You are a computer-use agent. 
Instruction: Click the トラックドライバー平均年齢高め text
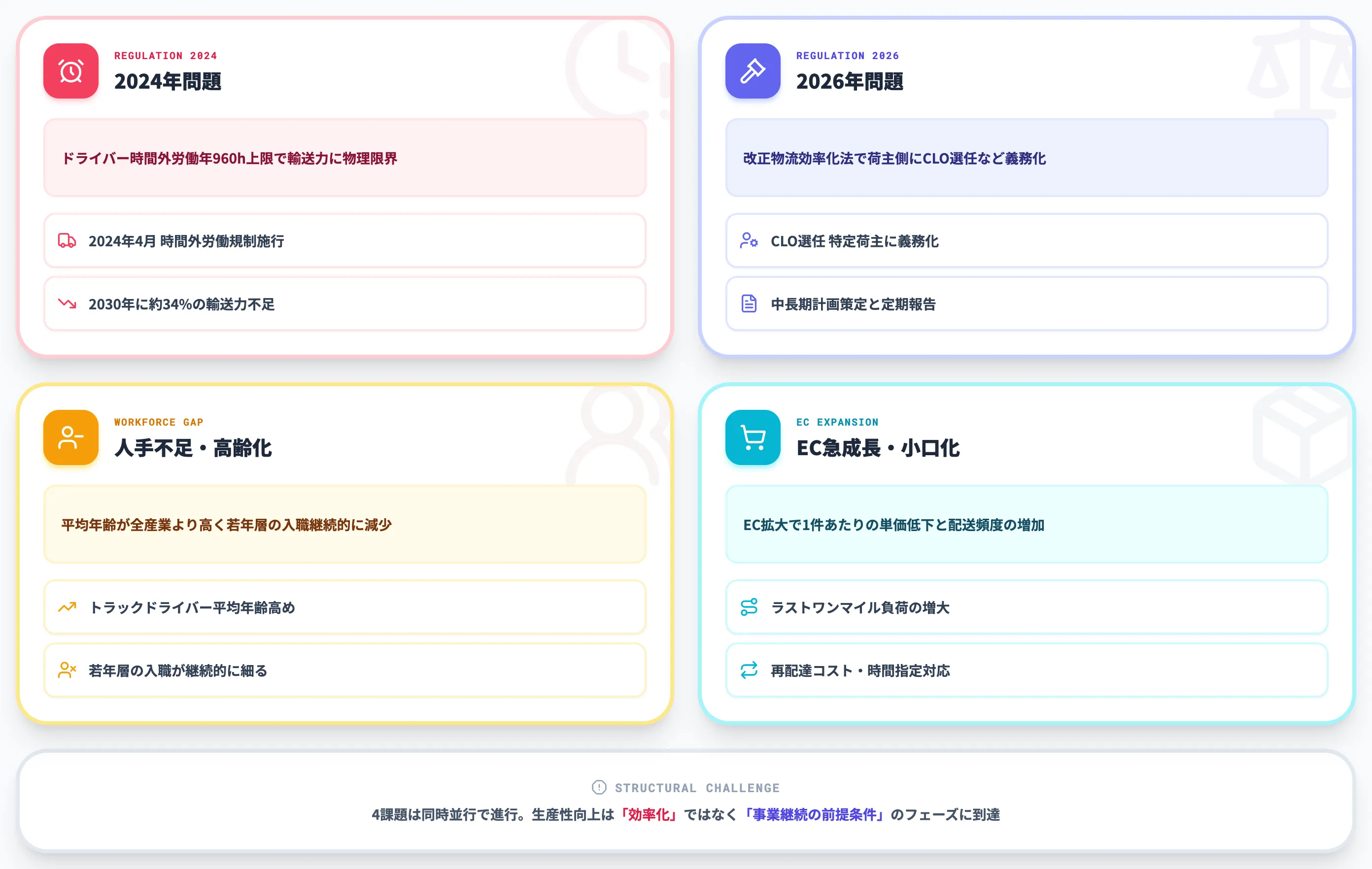[x=192, y=608]
